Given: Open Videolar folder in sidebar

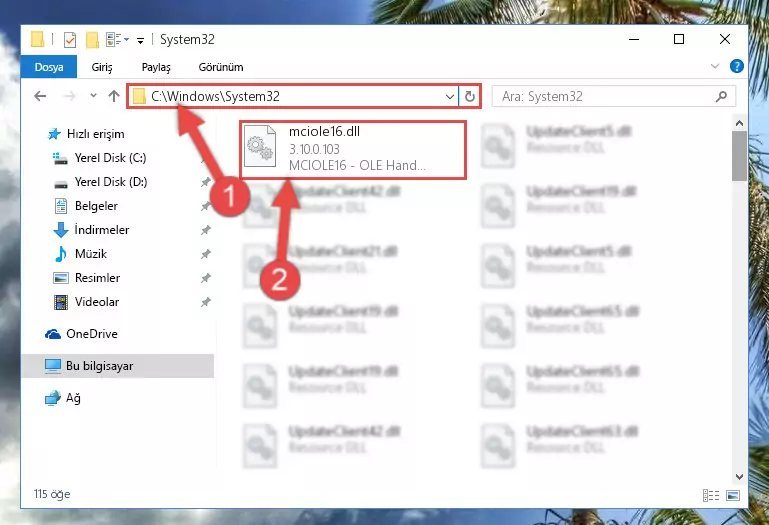Looking at the screenshot, I should click(97, 302).
